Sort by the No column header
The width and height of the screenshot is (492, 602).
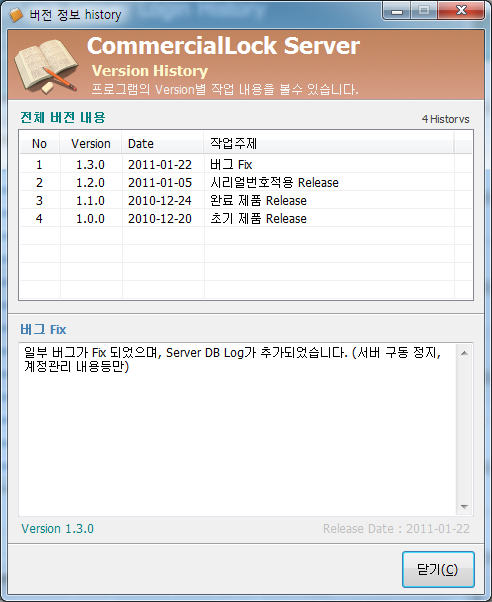pyautogui.click(x=40, y=144)
